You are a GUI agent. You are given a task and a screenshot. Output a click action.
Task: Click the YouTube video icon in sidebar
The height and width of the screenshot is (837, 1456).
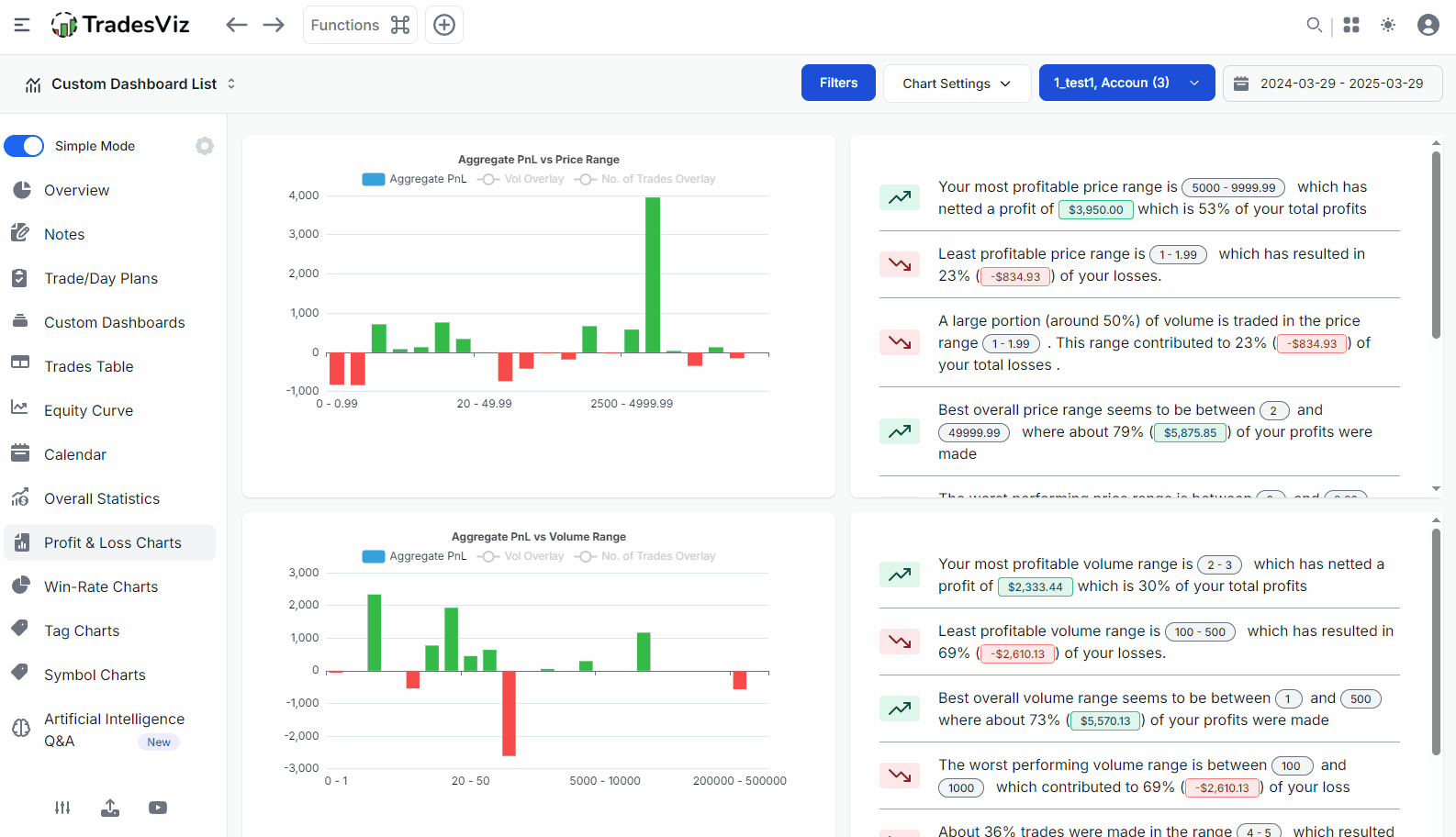point(158,808)
